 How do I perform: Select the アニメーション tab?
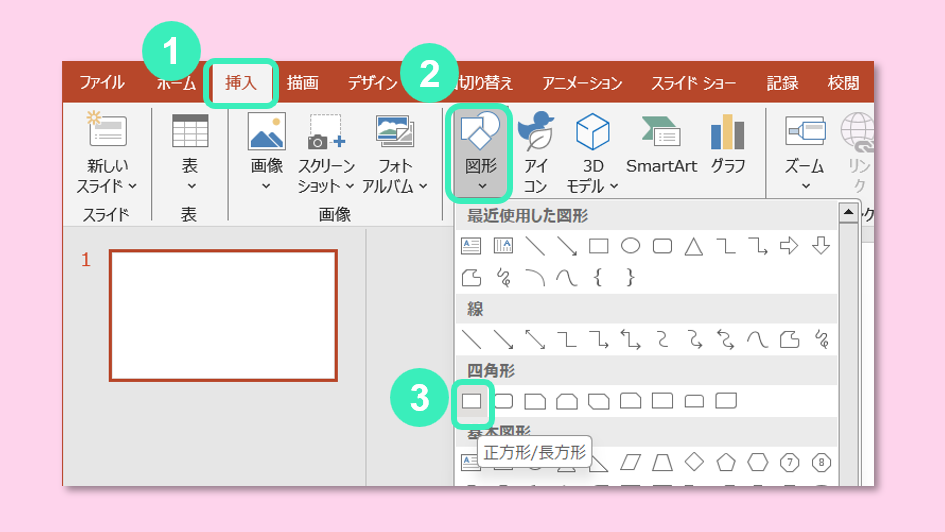(582, 83)
